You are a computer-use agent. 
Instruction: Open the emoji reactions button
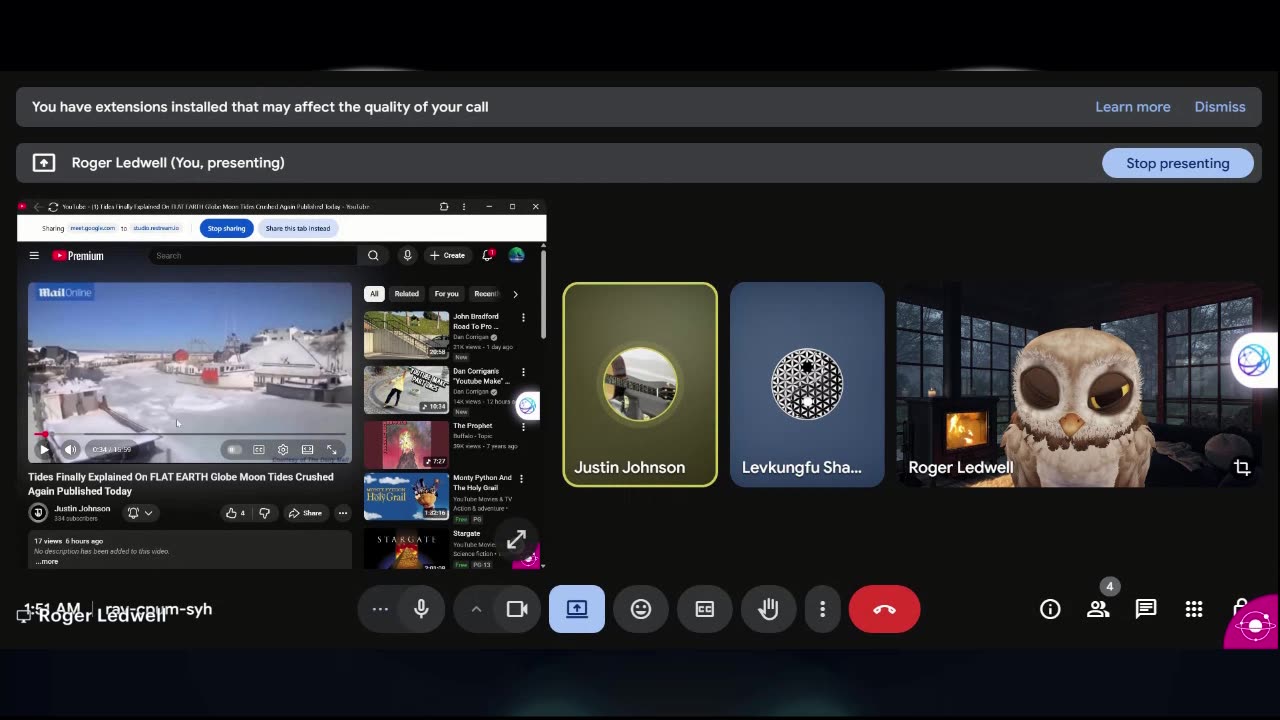pyautogui.click(x=641, y=609)
